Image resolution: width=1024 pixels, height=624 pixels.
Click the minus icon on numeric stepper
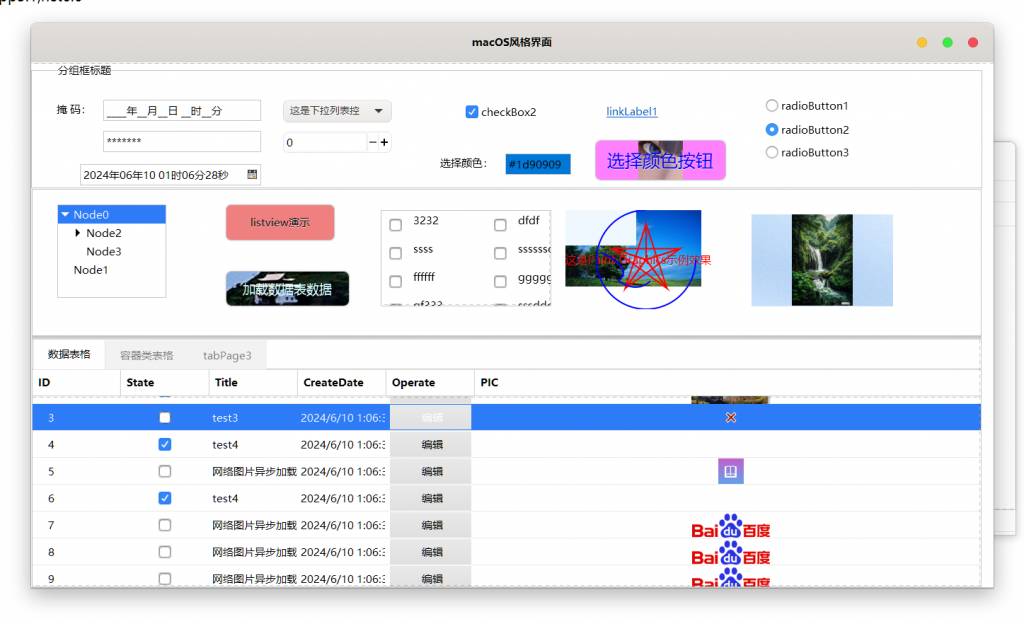click(372, 142)
